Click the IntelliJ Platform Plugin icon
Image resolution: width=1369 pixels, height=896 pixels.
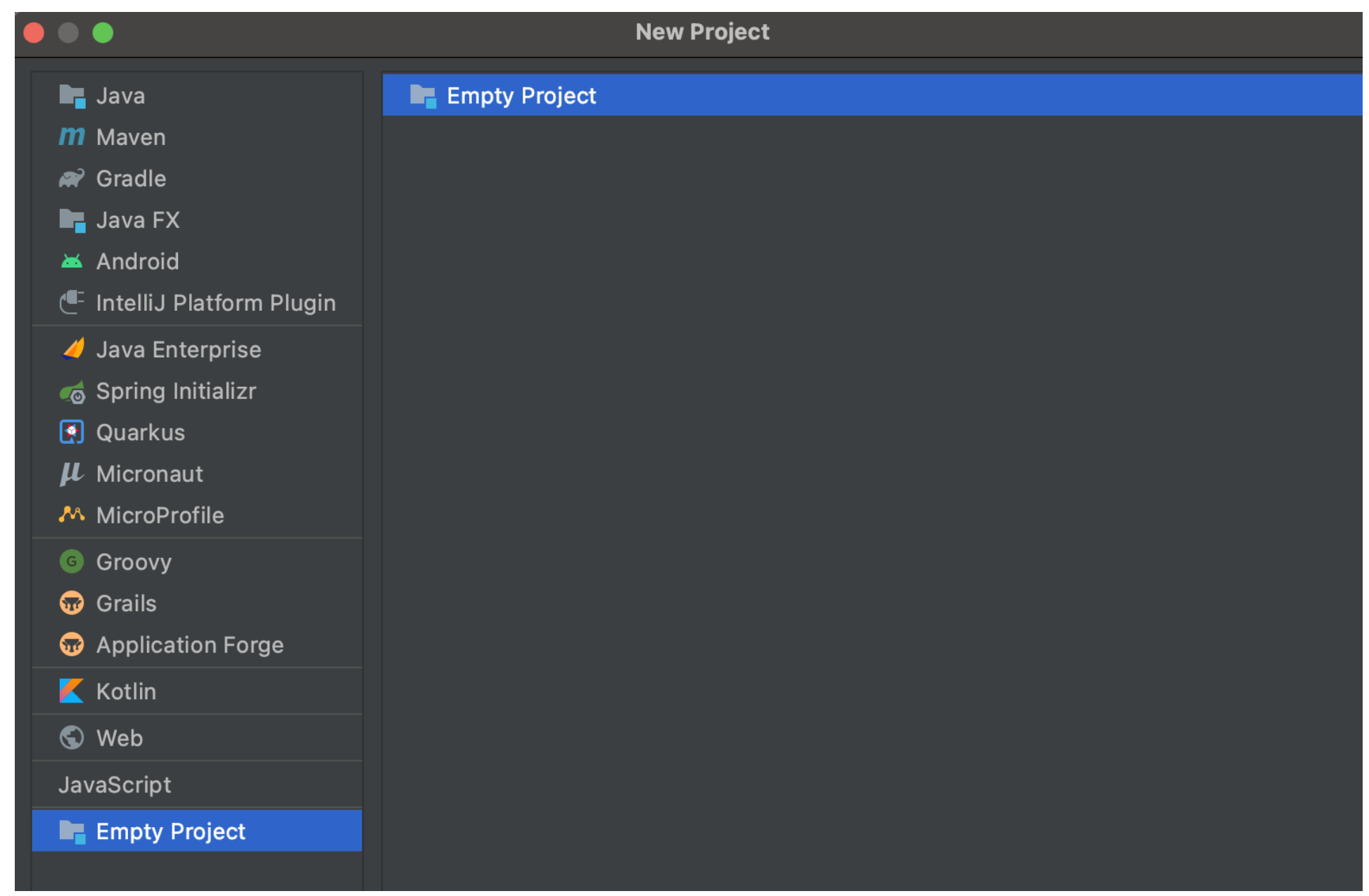pos(72,302)
